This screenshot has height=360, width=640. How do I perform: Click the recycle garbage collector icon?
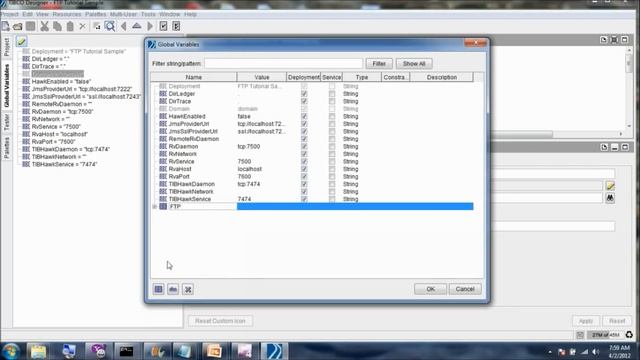coord(629,335)
